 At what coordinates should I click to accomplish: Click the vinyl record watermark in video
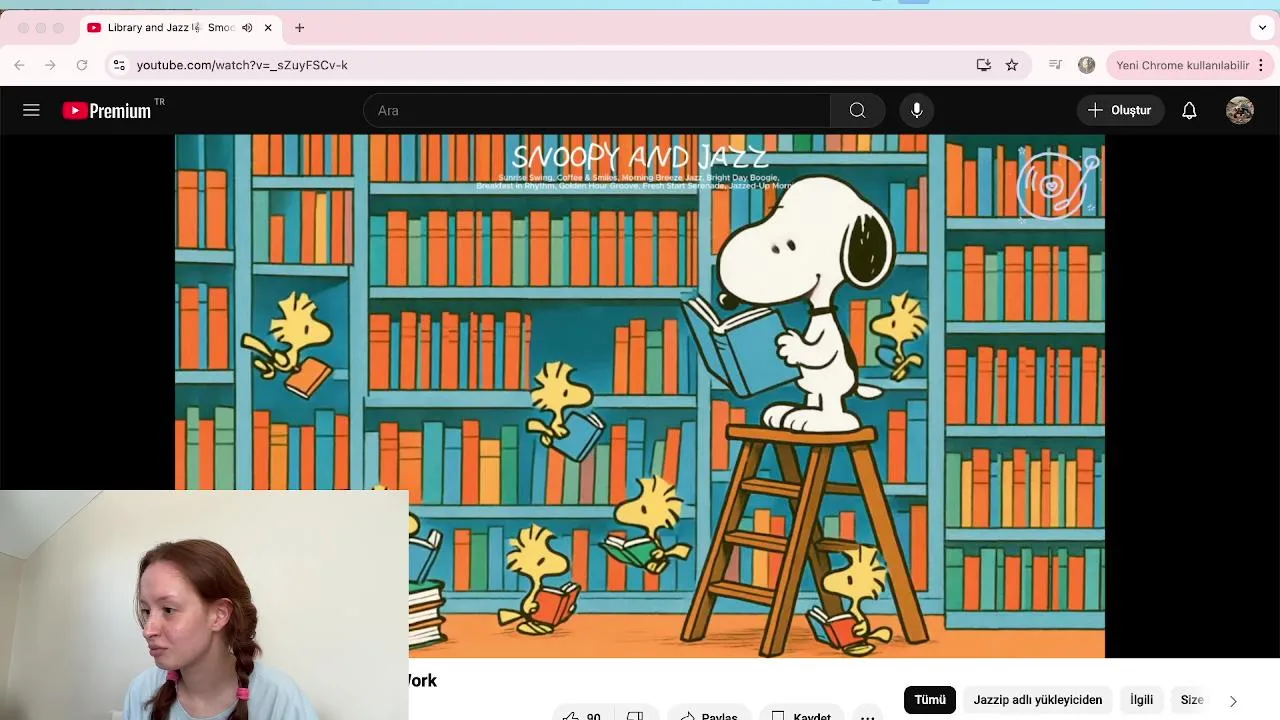point(1058,186)
